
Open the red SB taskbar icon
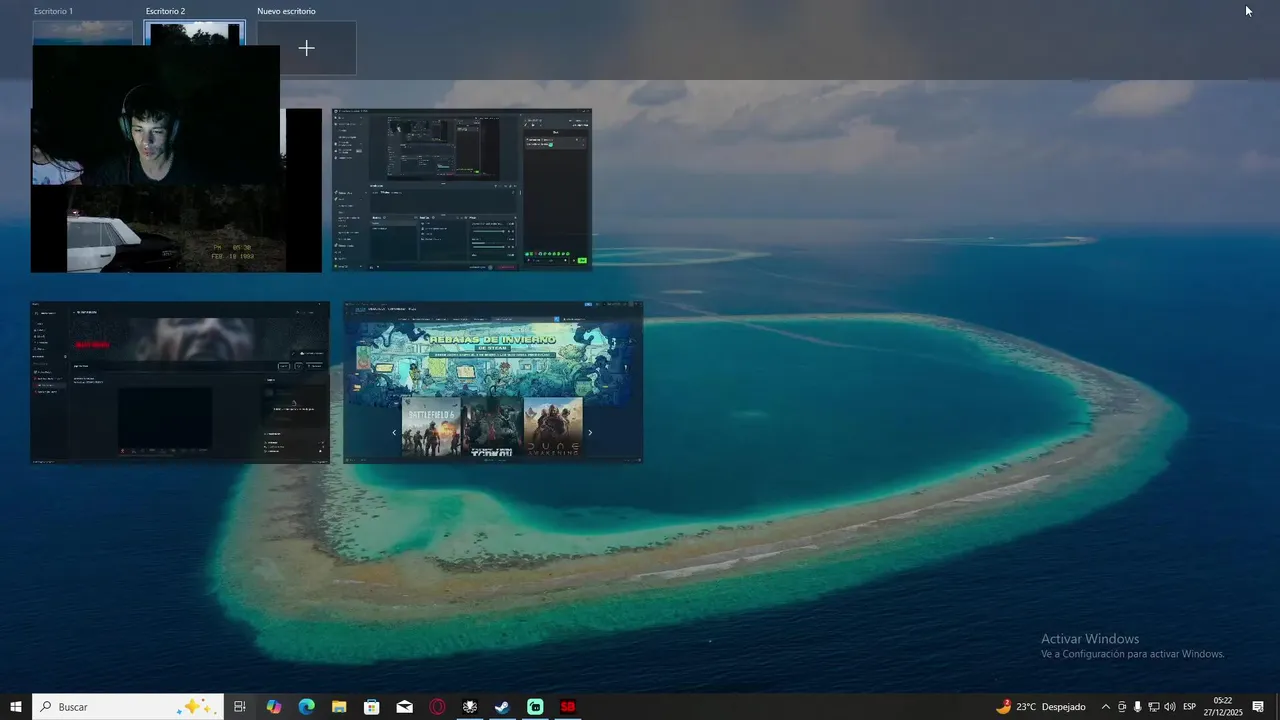(568, 707)
